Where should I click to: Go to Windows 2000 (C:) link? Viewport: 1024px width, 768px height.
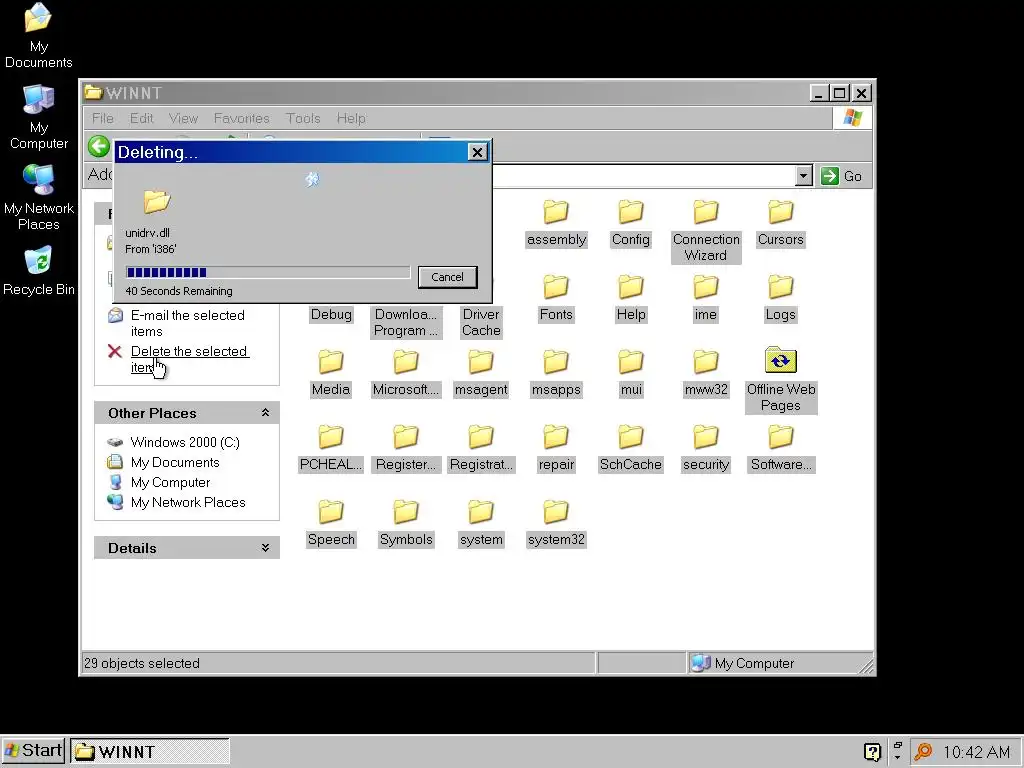(x=185, y=442)
